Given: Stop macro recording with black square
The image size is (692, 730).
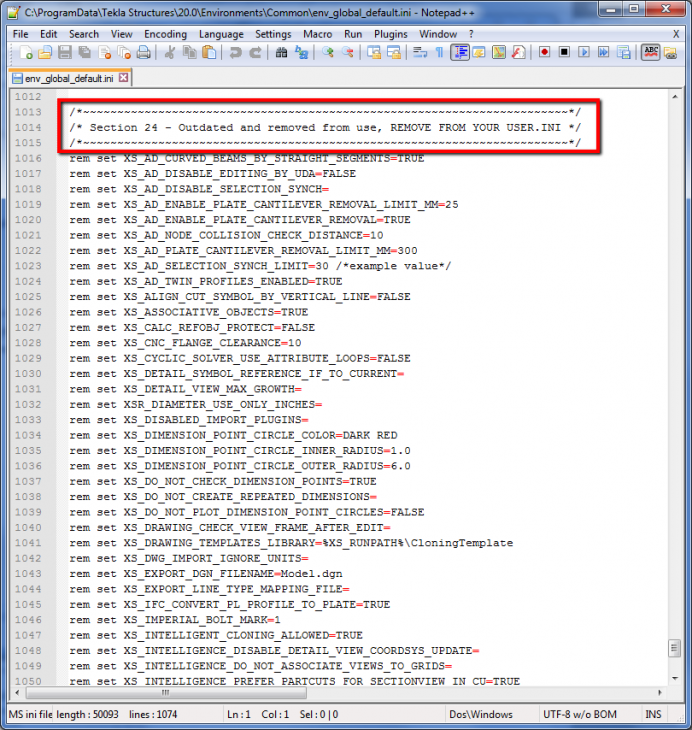Looking at the screenshot, I should 564,53.
